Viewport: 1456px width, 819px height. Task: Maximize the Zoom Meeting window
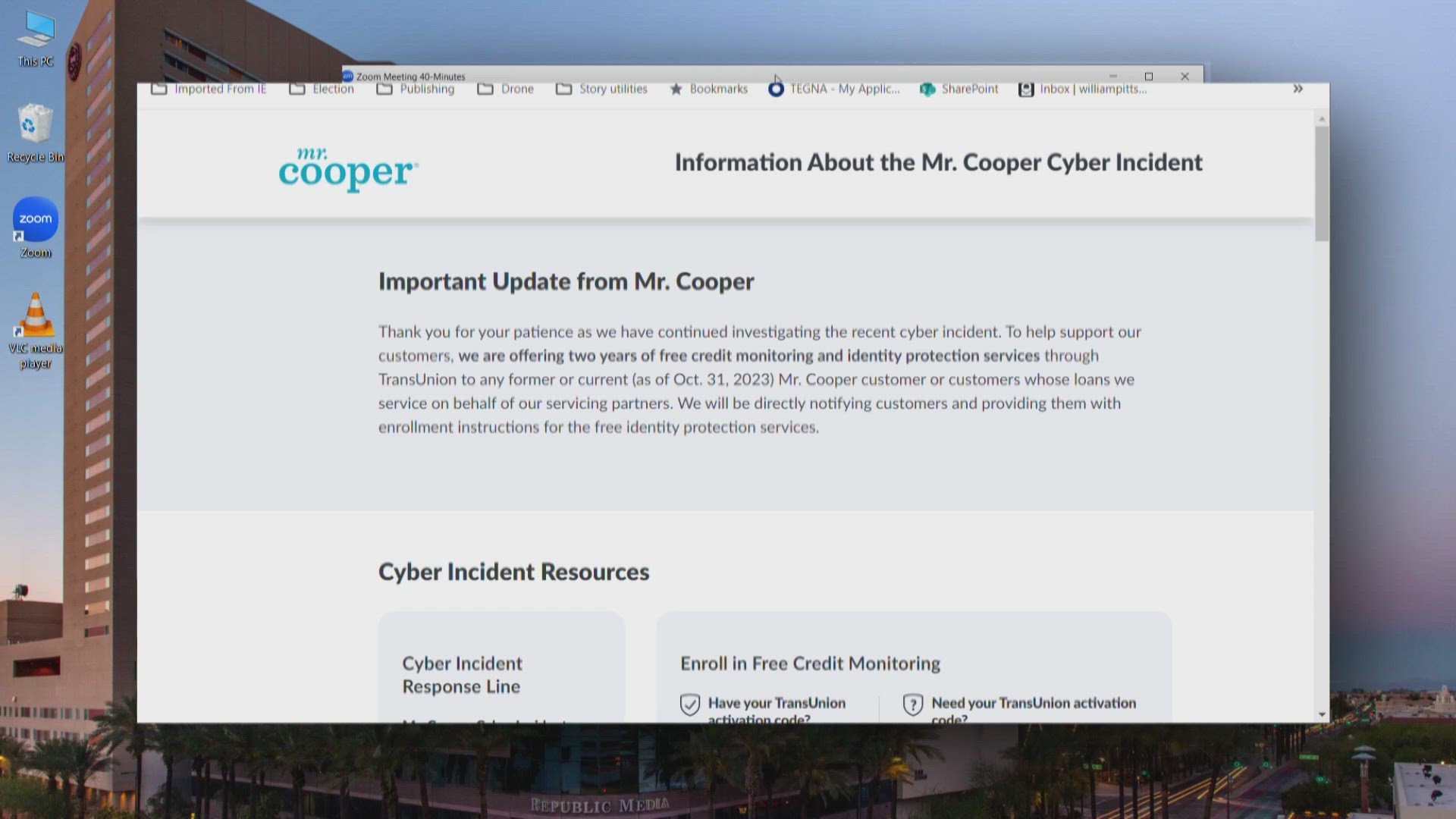click(1148, 77)
